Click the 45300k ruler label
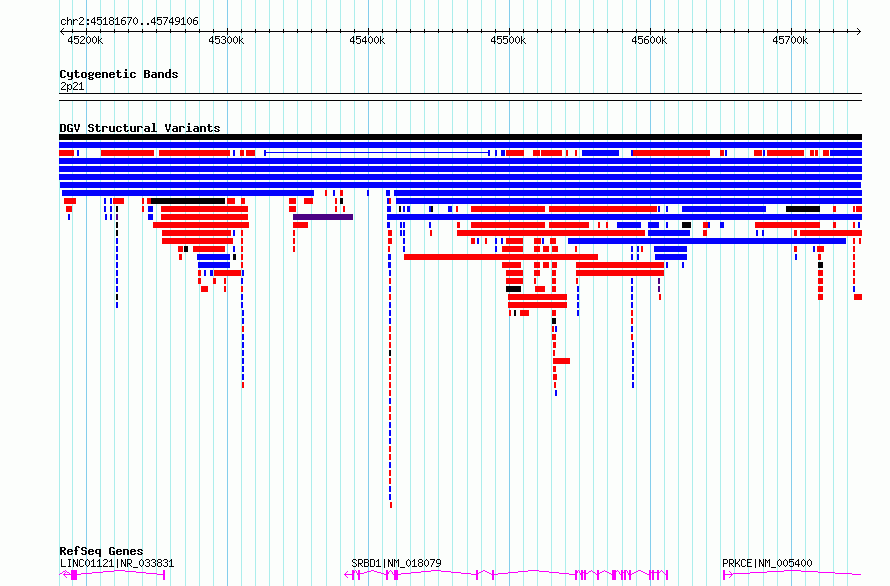This screenshot has height=586, width=890. coord(226,40)
